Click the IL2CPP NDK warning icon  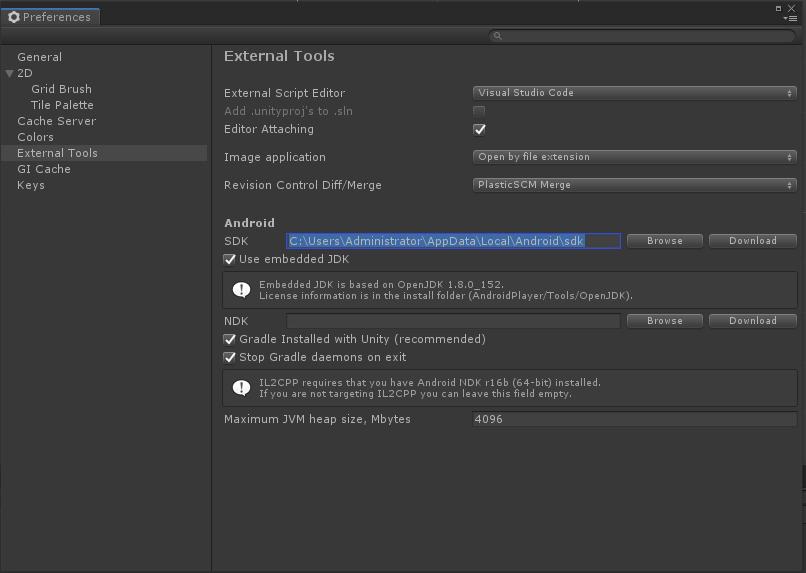click(241, 388)
